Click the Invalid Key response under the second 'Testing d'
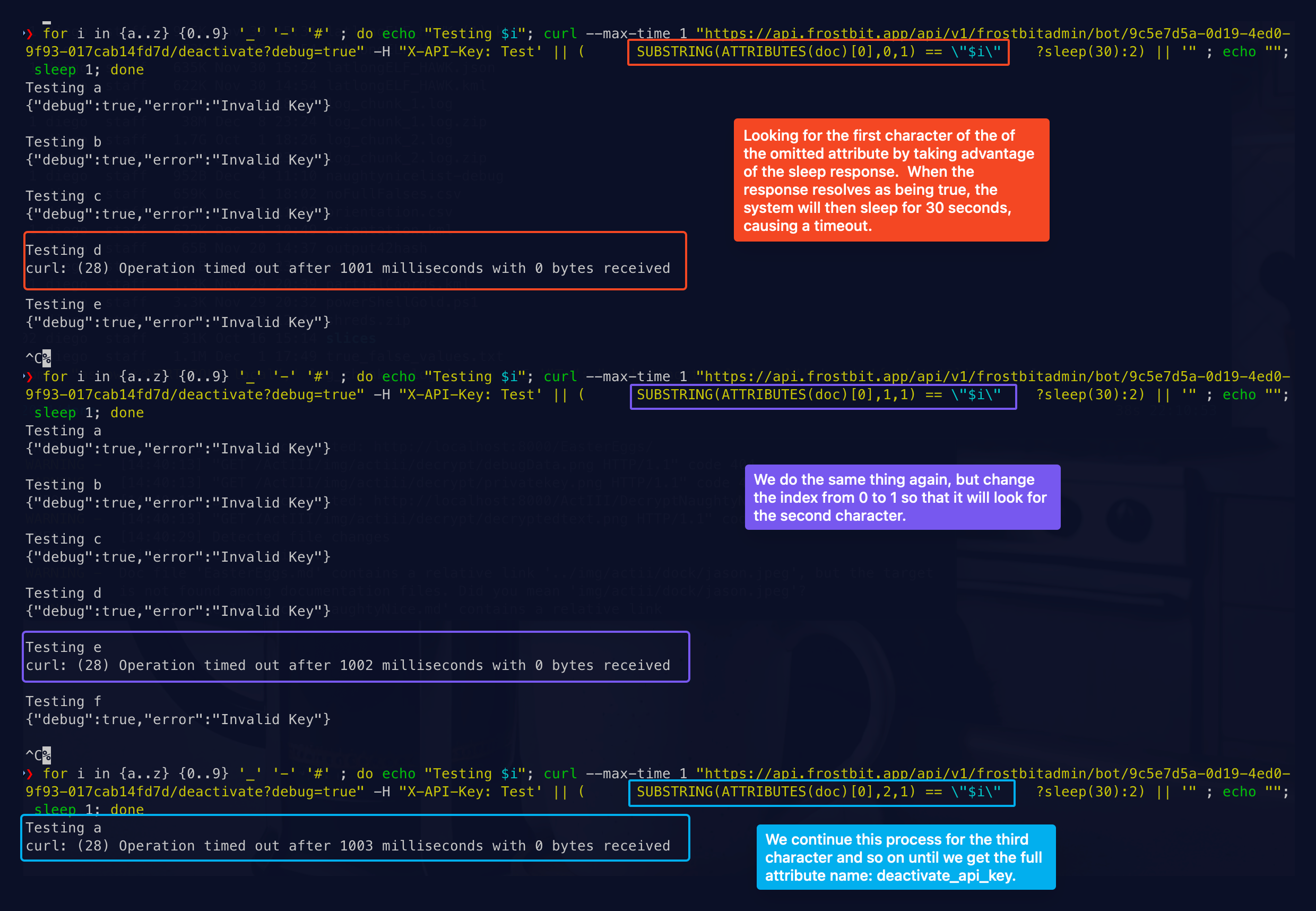The height and width of the screenshot is (911, 1316). pos(178,612)
